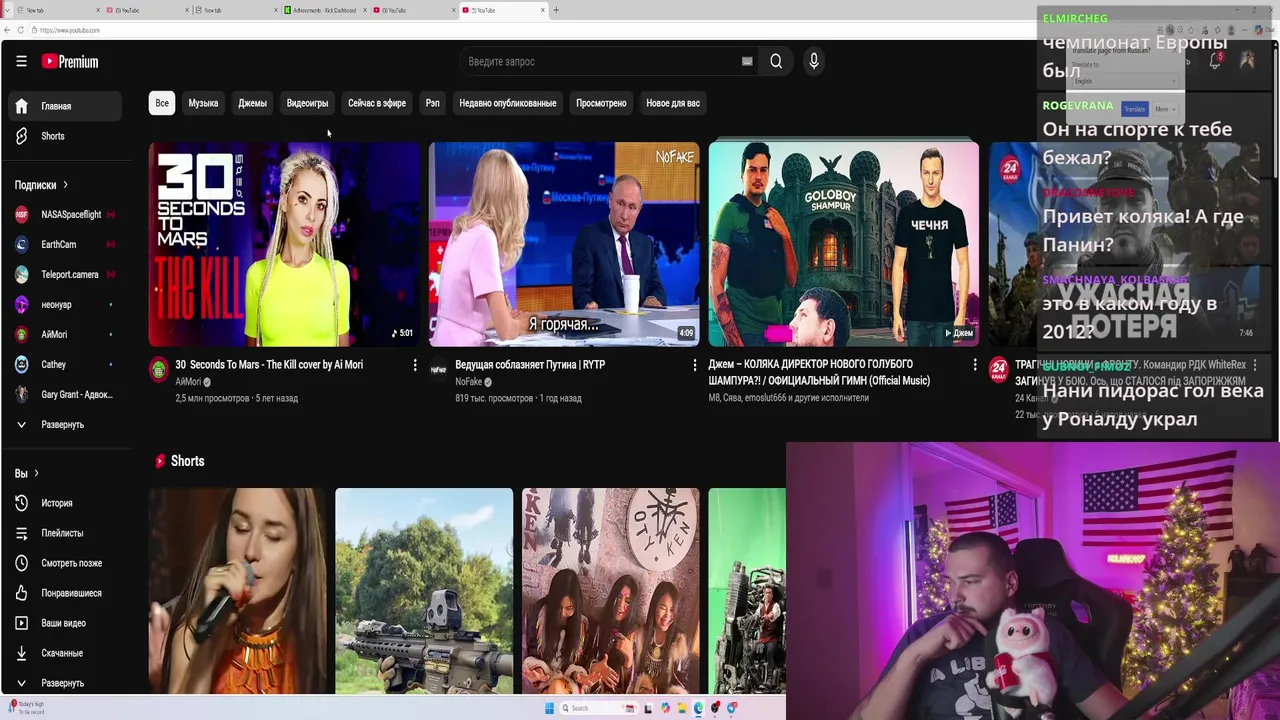The height and width of the screenshot is (720, 1280).
Task: Open the AiMori subscription in the sidebar
Action: click(65, 334)
